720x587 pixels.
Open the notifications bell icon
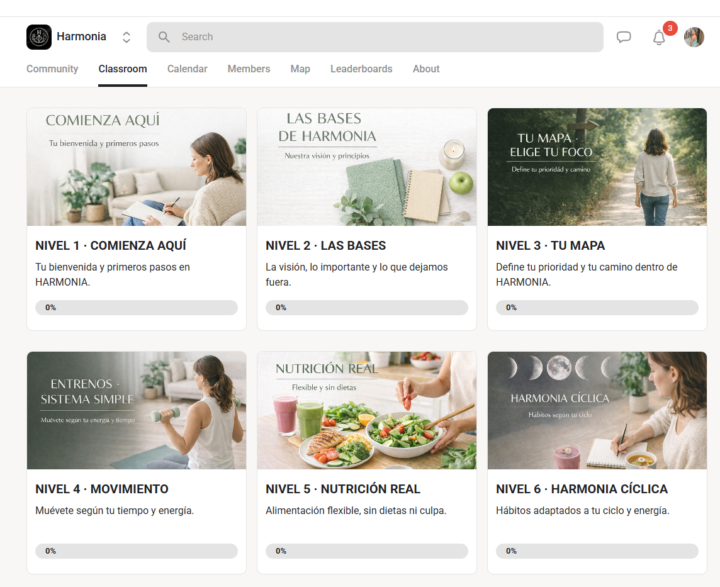coord(659,38)
